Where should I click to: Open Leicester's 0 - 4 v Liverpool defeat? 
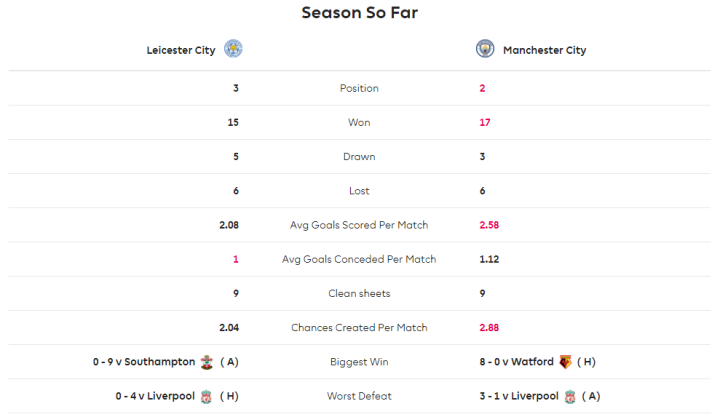click(149, 396)
